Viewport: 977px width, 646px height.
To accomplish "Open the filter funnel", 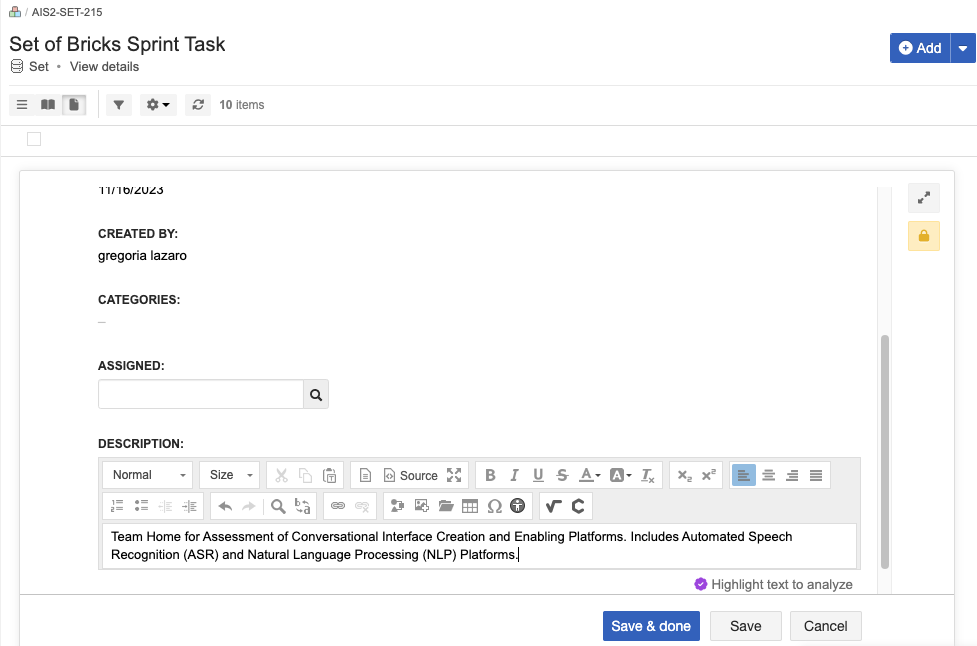I will tap(118, 105).
